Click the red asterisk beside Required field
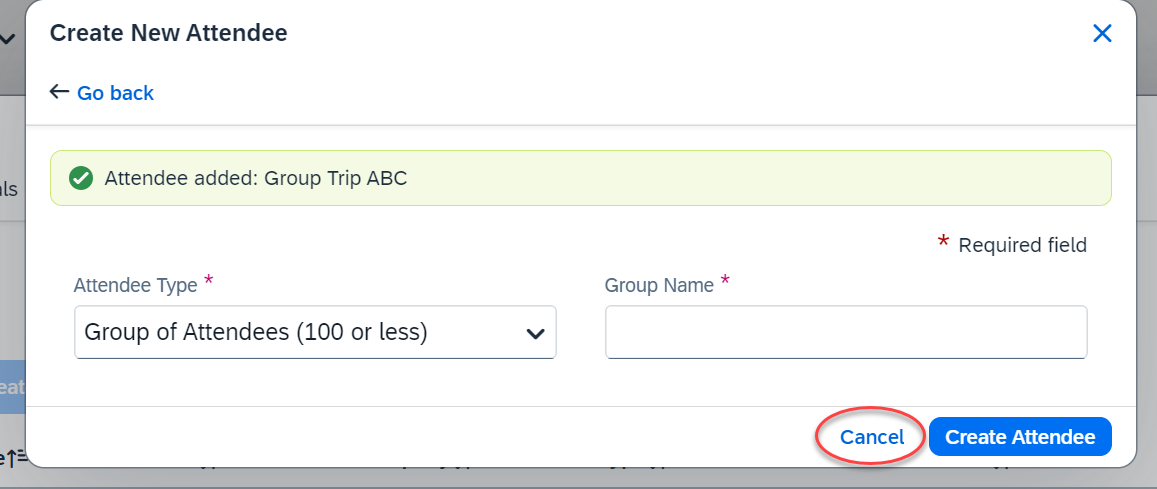 pos(943,243)
